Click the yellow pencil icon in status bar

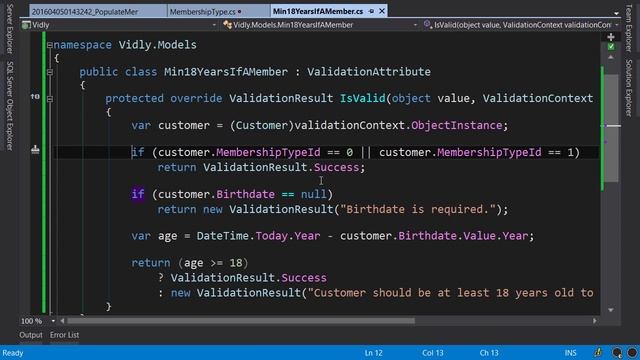[x=598, y=352]
